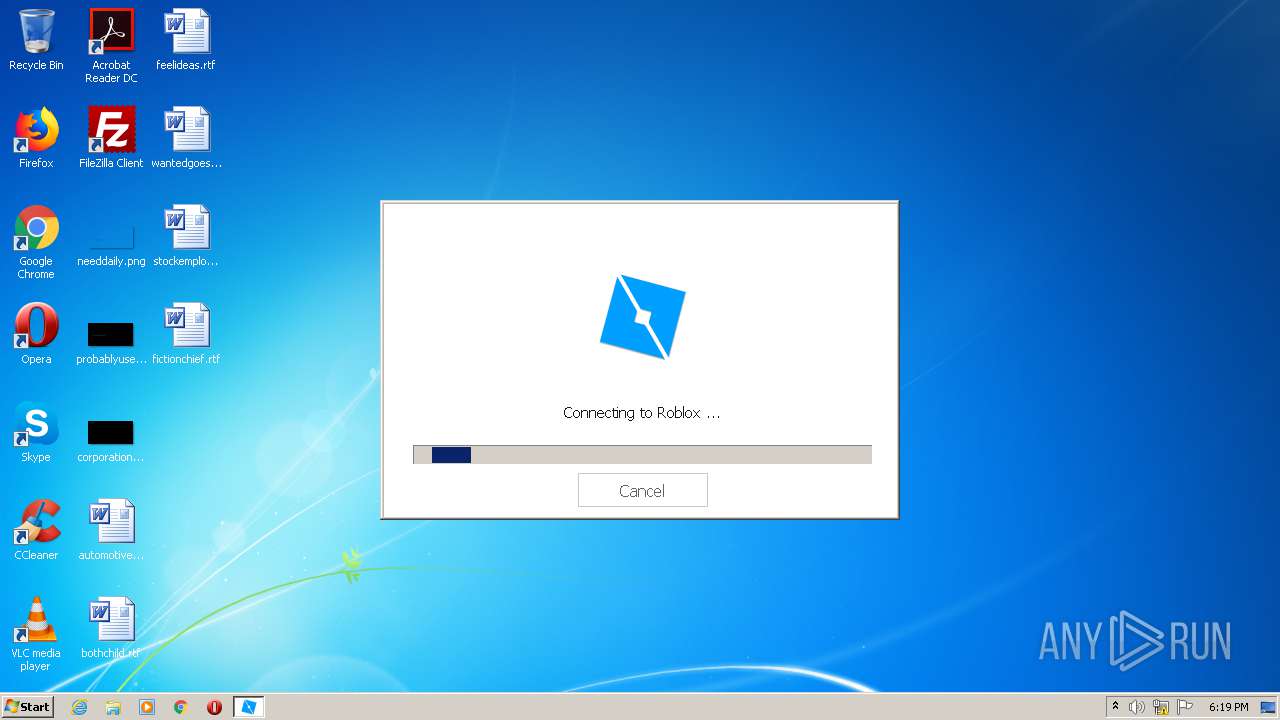Open Chrome from the taskbar
The width and height of the screenshot is (1280, 720).
click(x=181, y=707)
